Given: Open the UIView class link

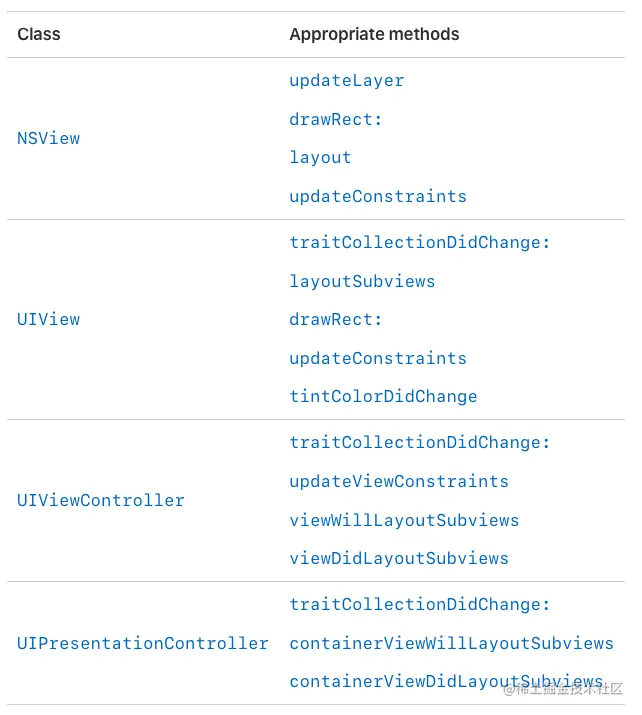Looking at the screenshot, I should coord(48,319).
